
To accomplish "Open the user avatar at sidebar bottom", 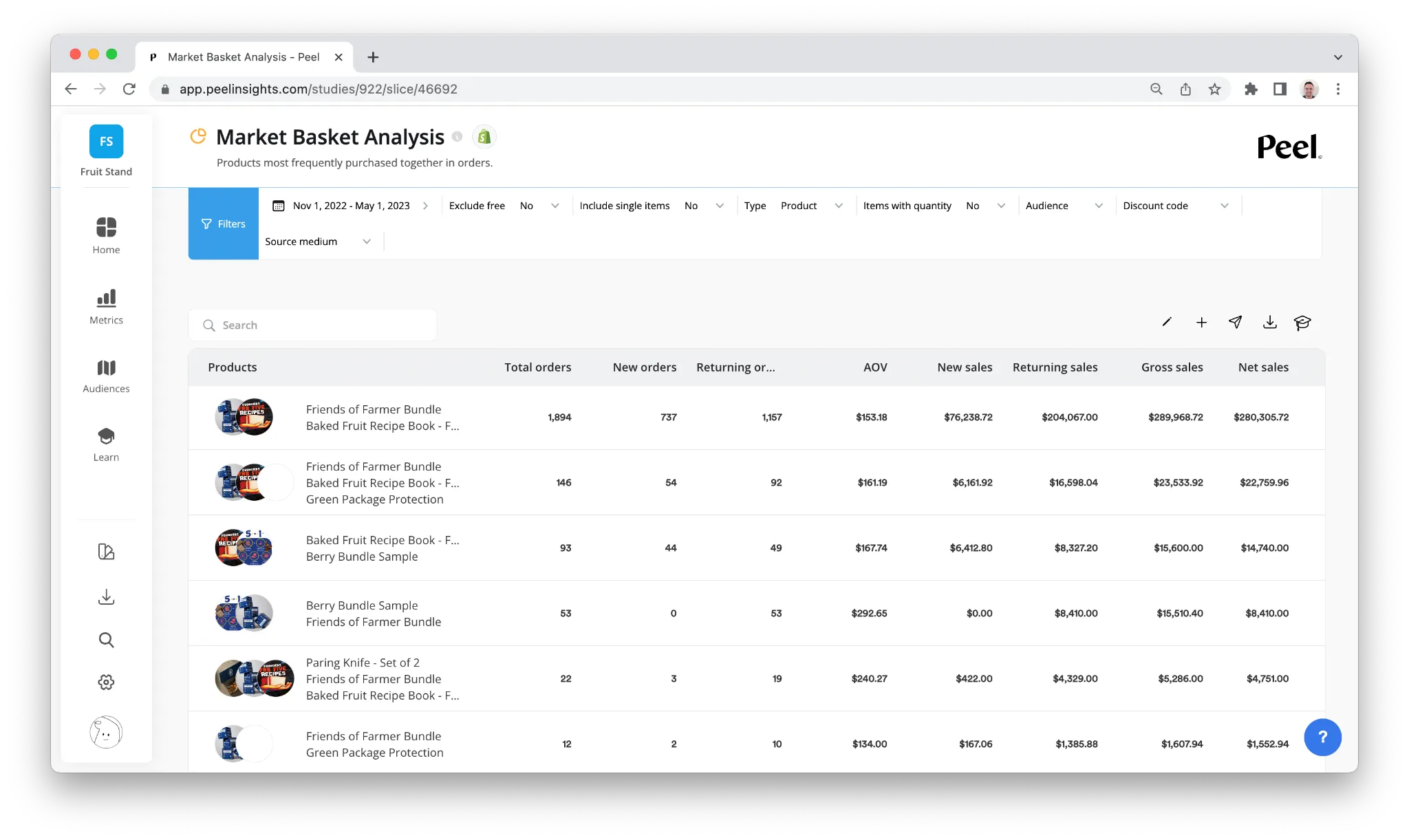I will [x=106, y=732].
